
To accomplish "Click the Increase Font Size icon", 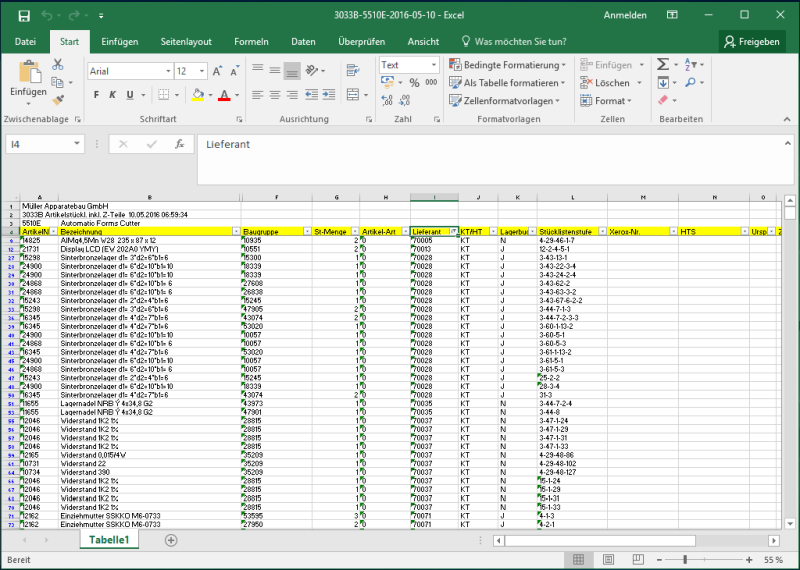I will pos(216,71).
